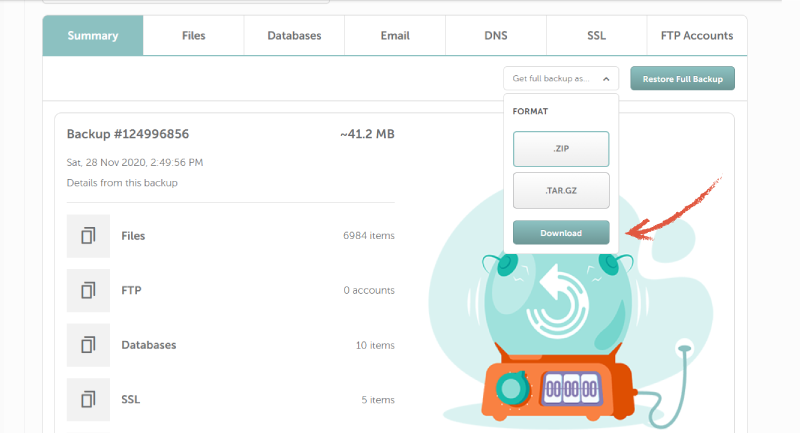Switch to the Email tab
The image size is (800, 433).
[x=395, y=35]
